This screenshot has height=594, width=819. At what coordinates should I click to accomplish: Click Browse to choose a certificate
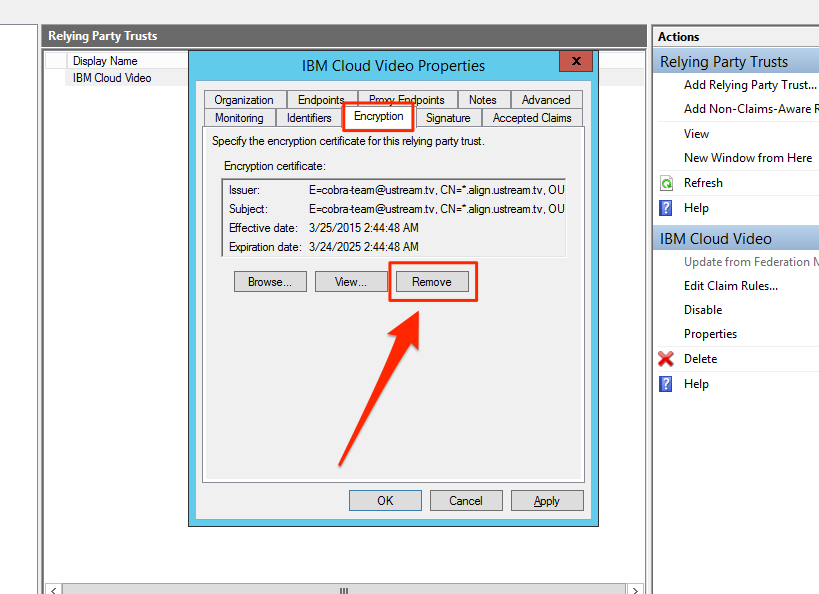coord(270,282)
